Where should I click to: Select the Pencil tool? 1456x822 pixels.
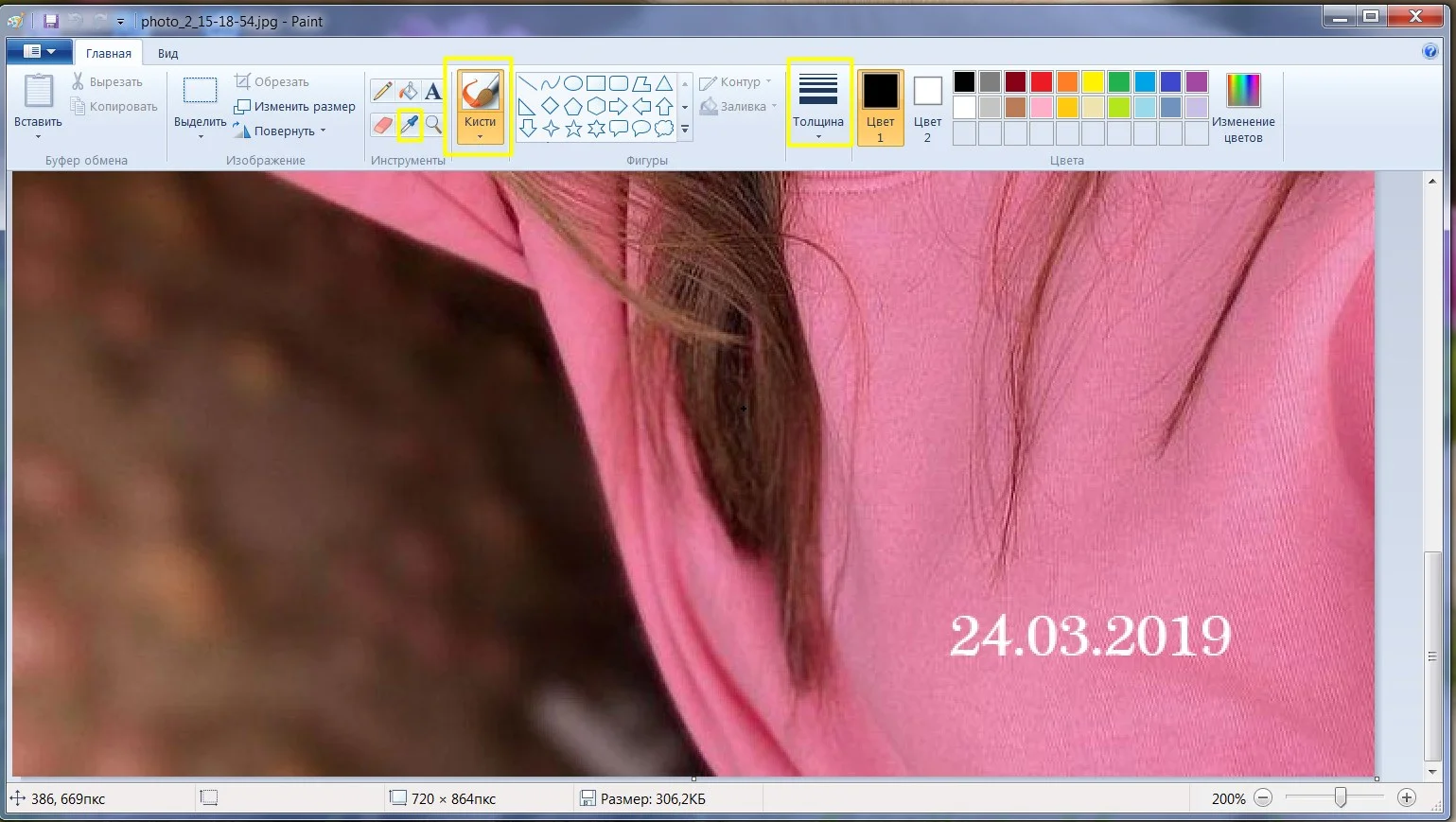tap(382, 92)
